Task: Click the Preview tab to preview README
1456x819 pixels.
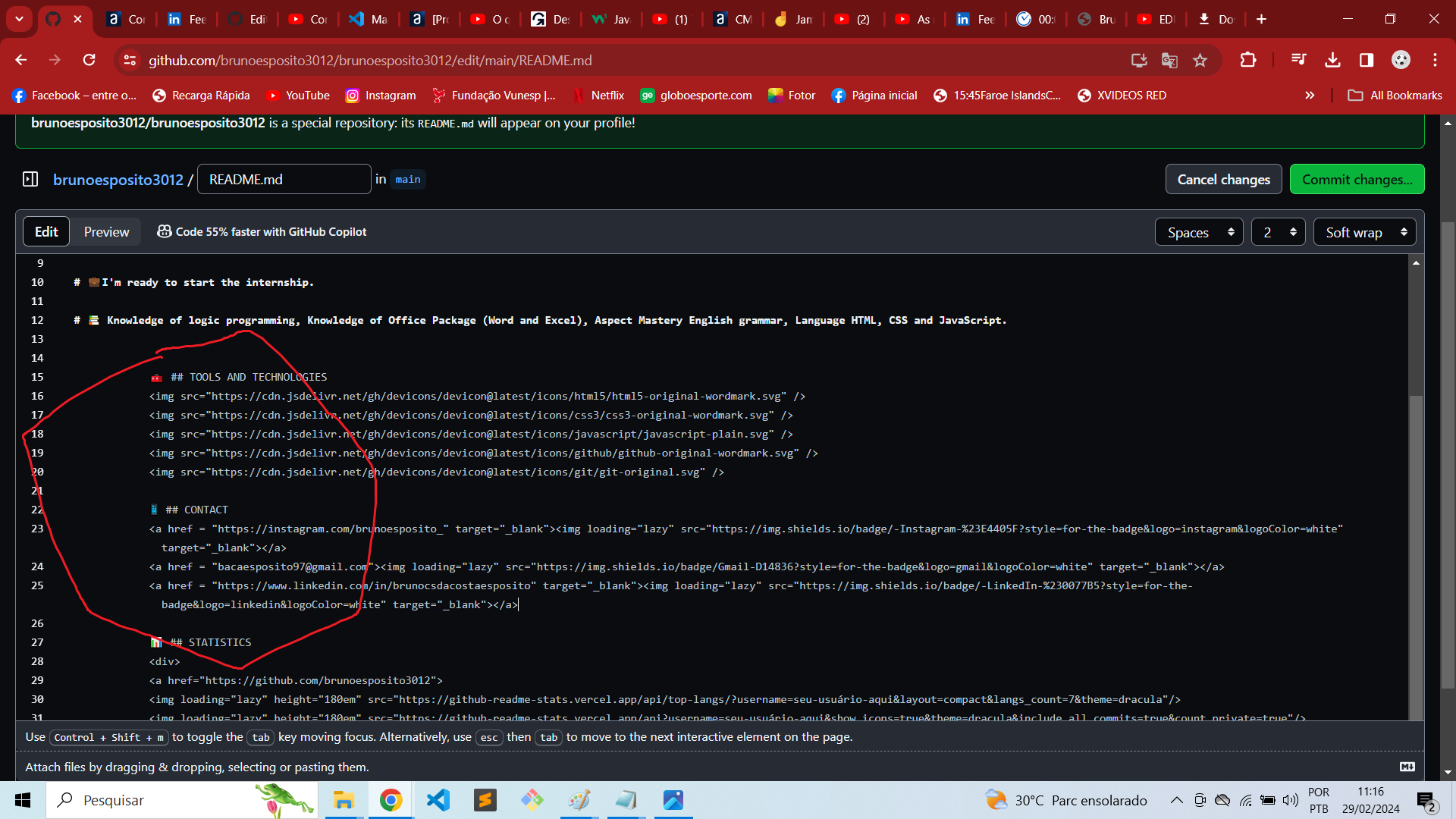Action: (106, 231)
